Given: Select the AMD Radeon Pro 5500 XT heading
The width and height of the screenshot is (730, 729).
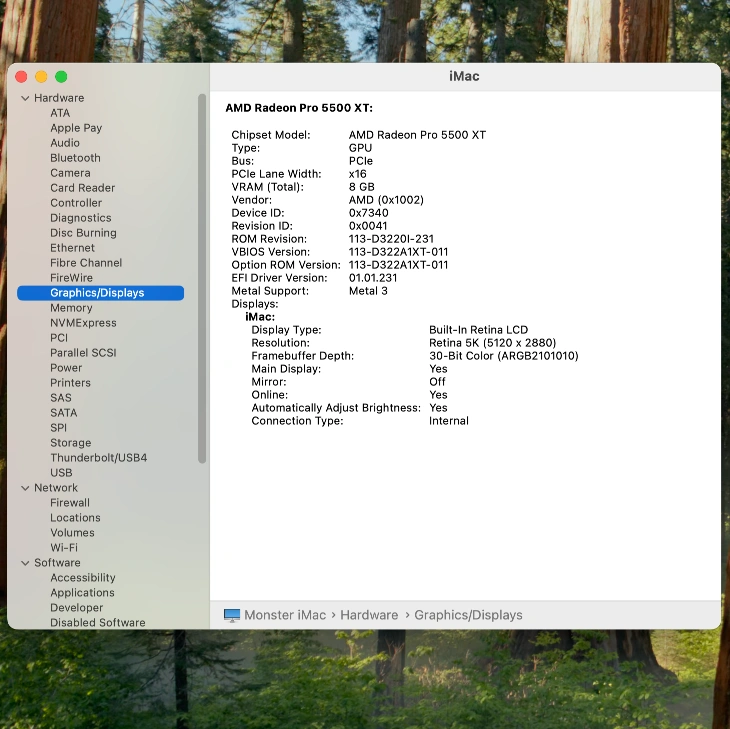Looking at the screenshot, I should pyautogui.click(x=299, y=108).
